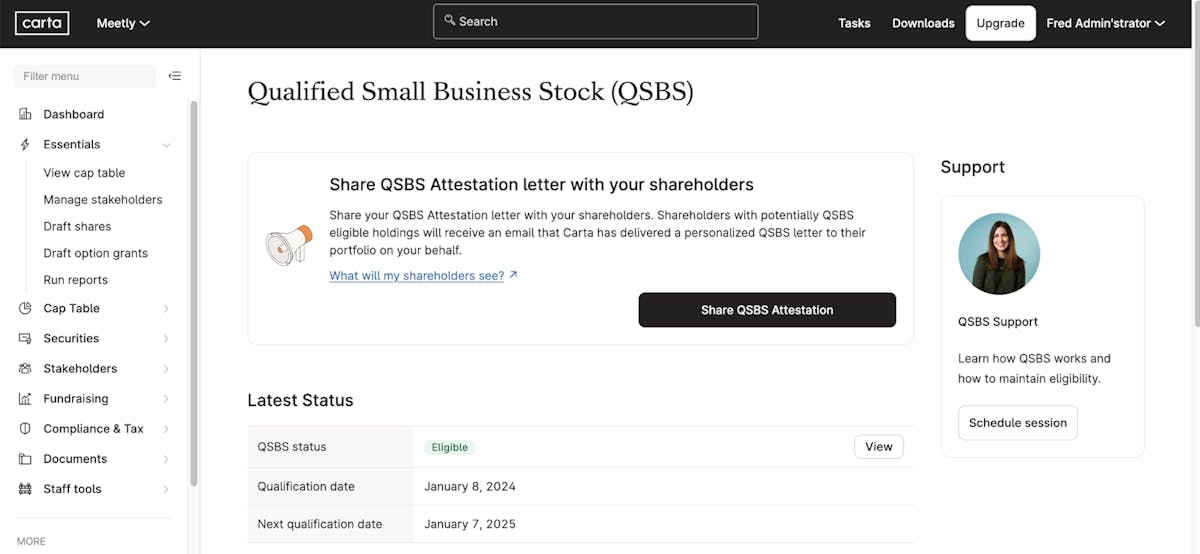
Task: Click the Documents folder icon
Action: [x=25, y=459]
